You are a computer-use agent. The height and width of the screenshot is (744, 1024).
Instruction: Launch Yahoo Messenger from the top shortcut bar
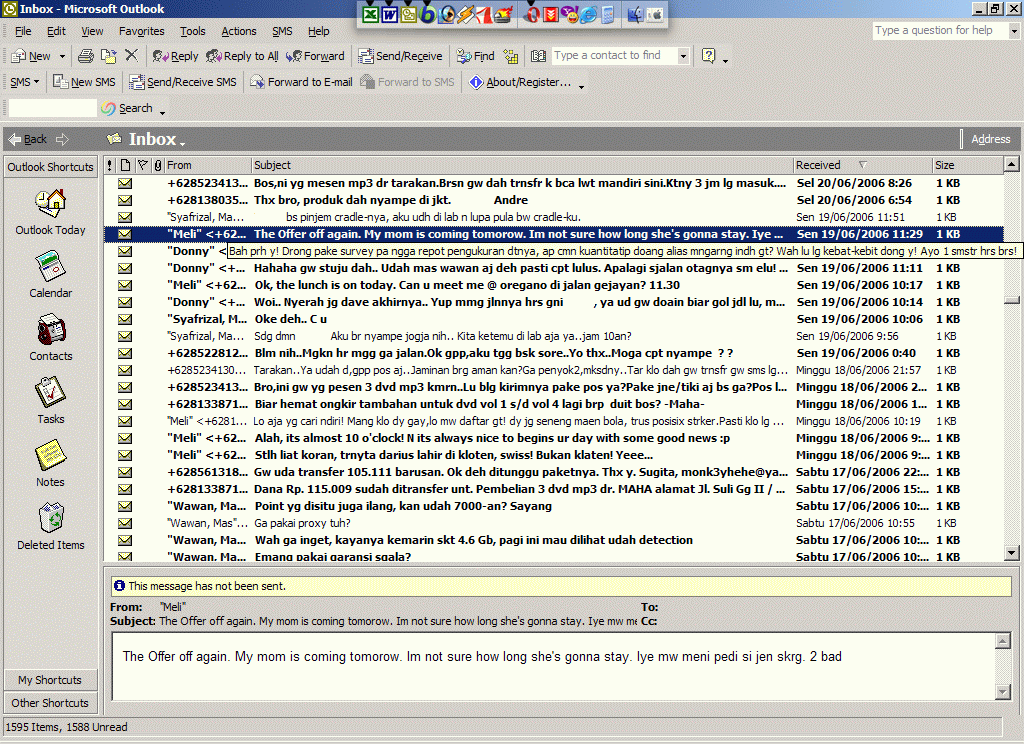pyautogui.click(x=569, y=14)
